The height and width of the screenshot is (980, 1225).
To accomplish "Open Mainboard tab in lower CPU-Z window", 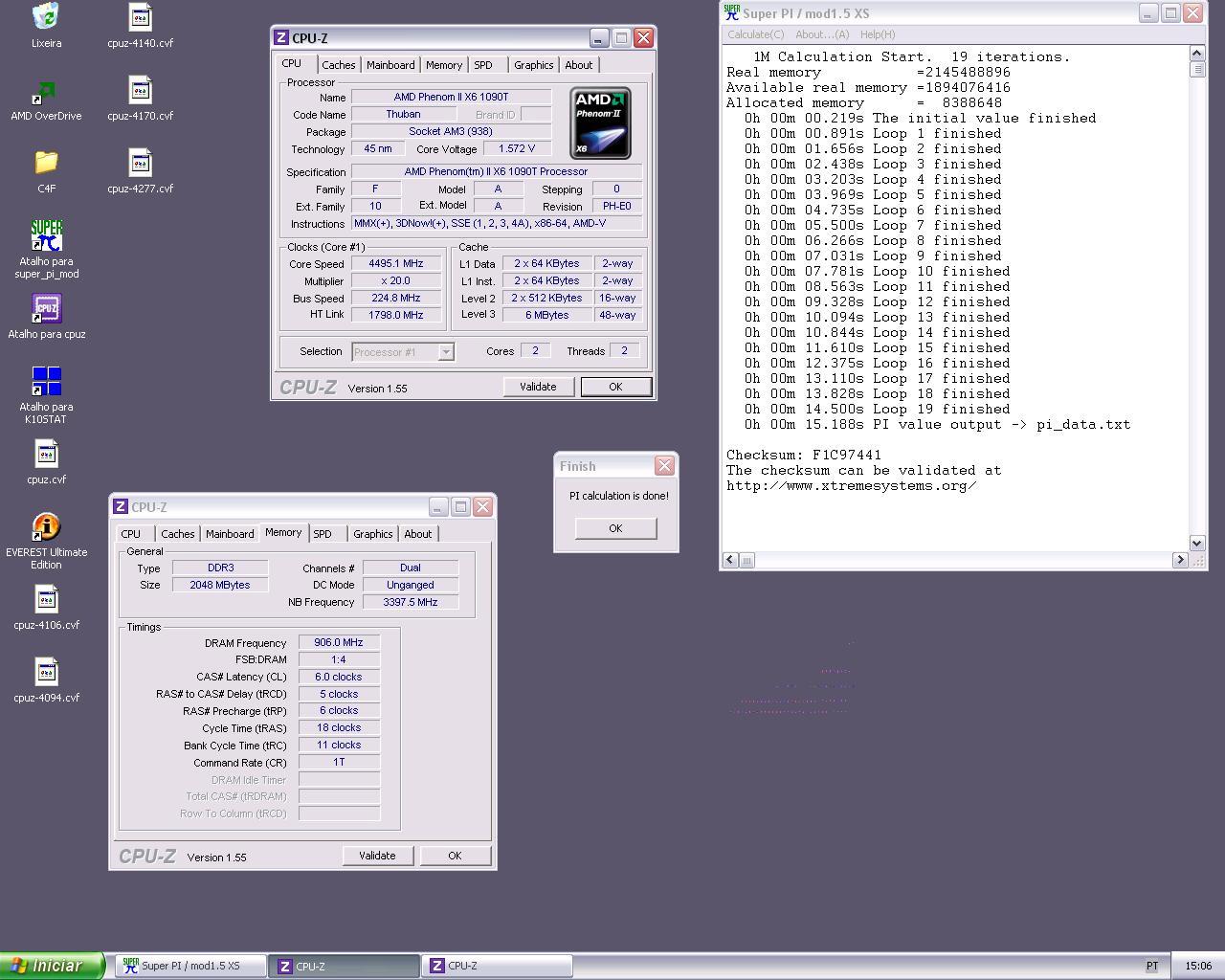I will click(230, 534).
